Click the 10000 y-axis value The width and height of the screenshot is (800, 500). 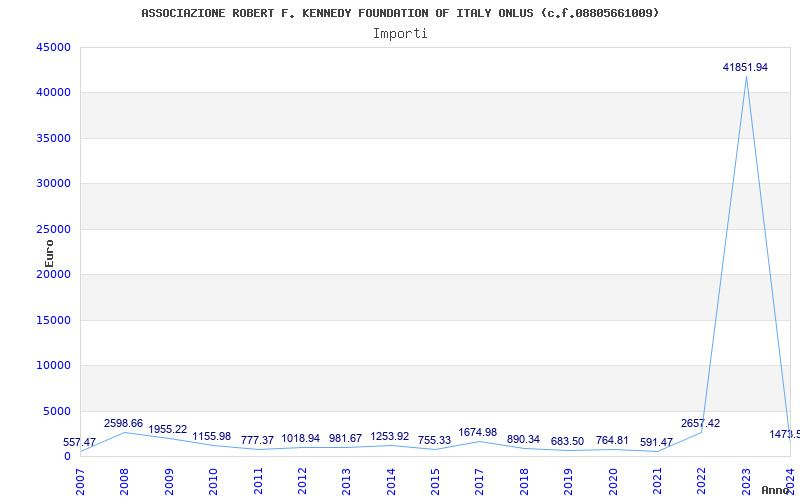coord(54,366)
